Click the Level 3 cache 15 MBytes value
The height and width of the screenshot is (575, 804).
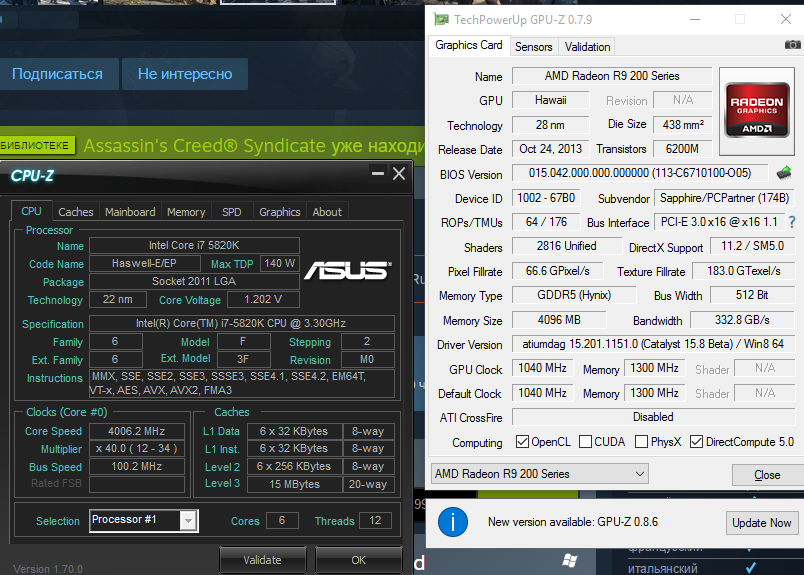click(x=294, y=484)
